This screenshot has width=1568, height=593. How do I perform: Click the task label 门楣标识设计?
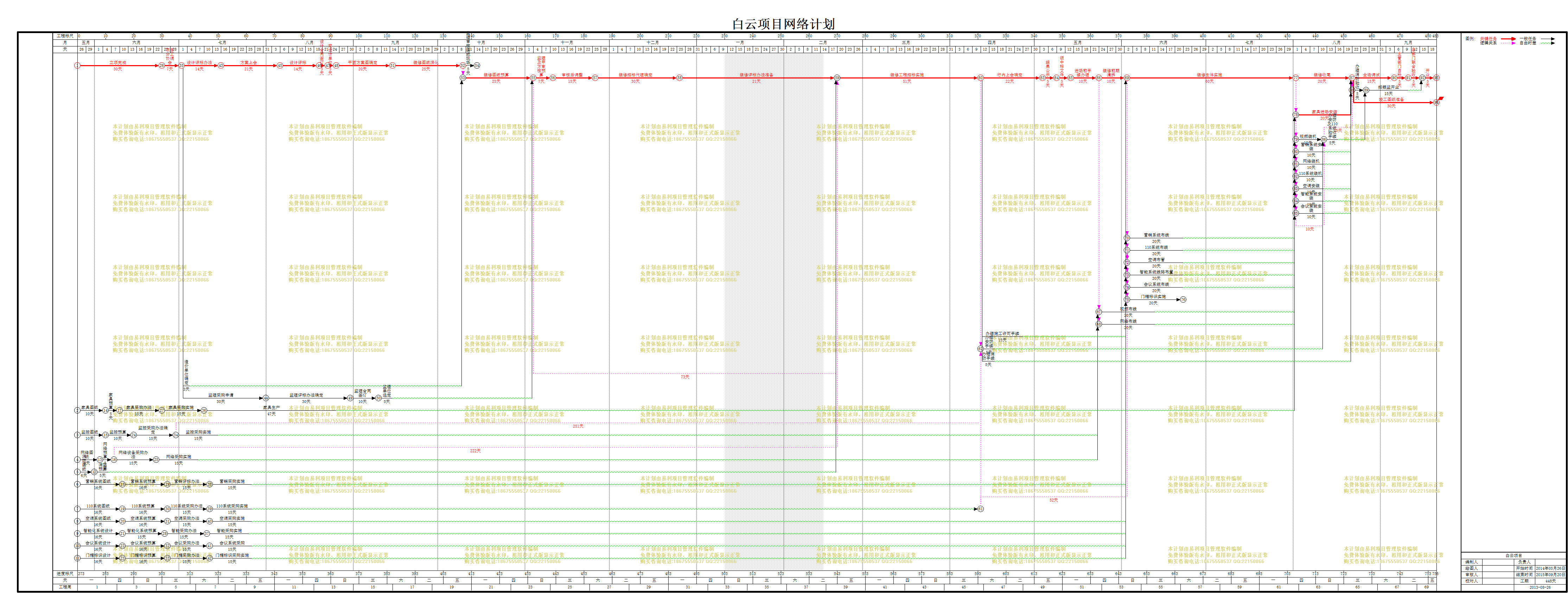98,555
